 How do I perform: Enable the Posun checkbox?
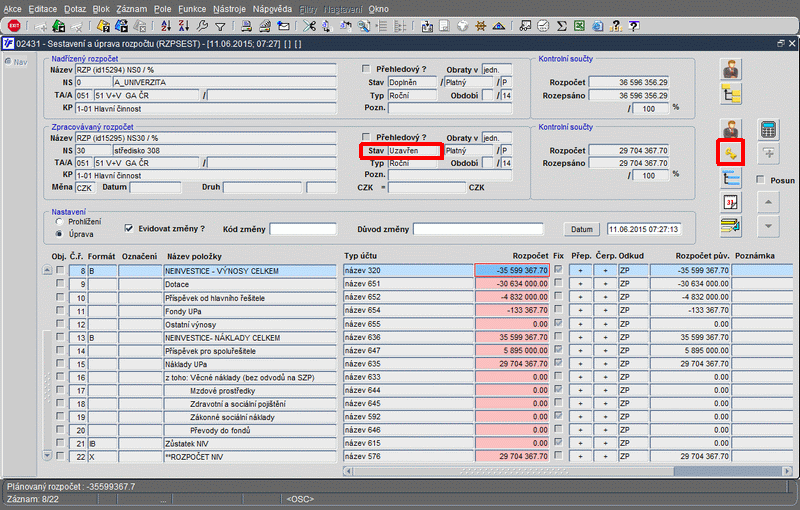pyautogui.click(x=762, y=181)
